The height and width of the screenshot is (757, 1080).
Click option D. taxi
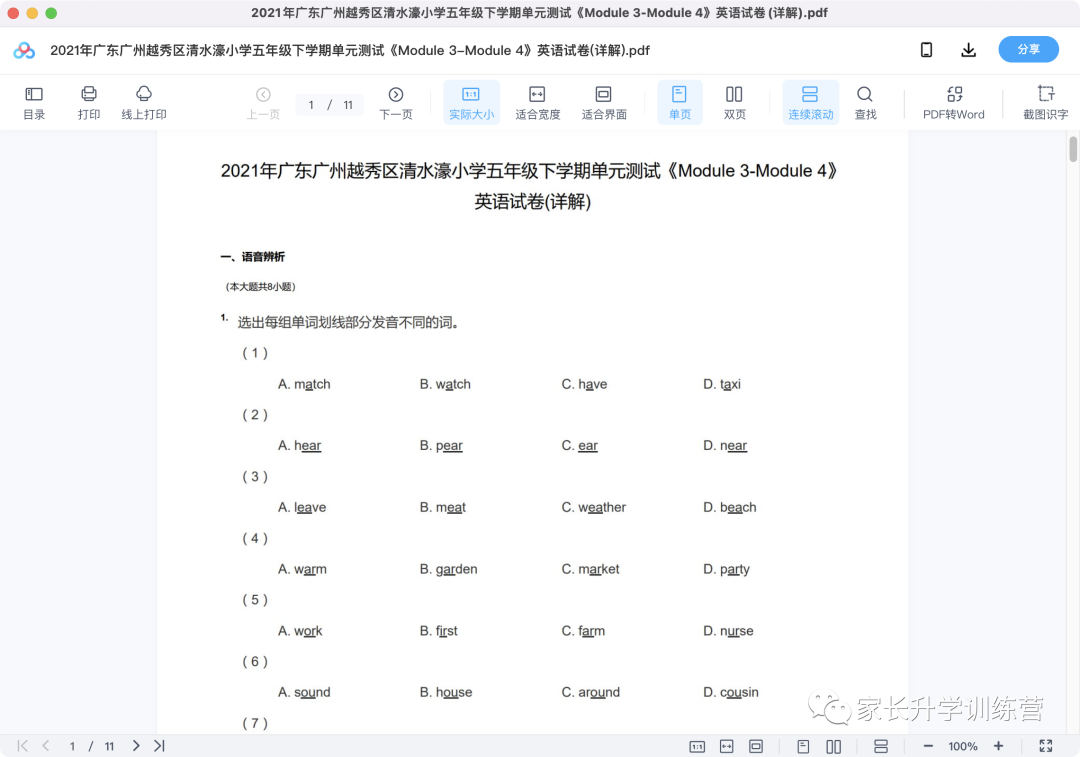click(x=722, y=384)
